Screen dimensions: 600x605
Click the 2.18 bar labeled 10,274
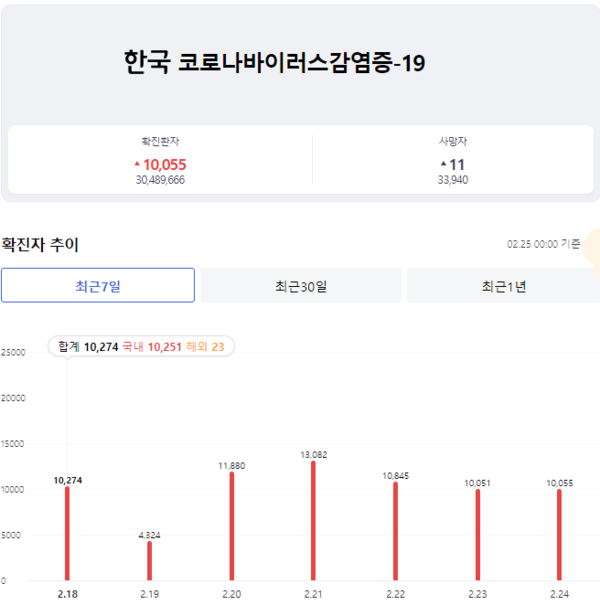[x=67, y=534]
